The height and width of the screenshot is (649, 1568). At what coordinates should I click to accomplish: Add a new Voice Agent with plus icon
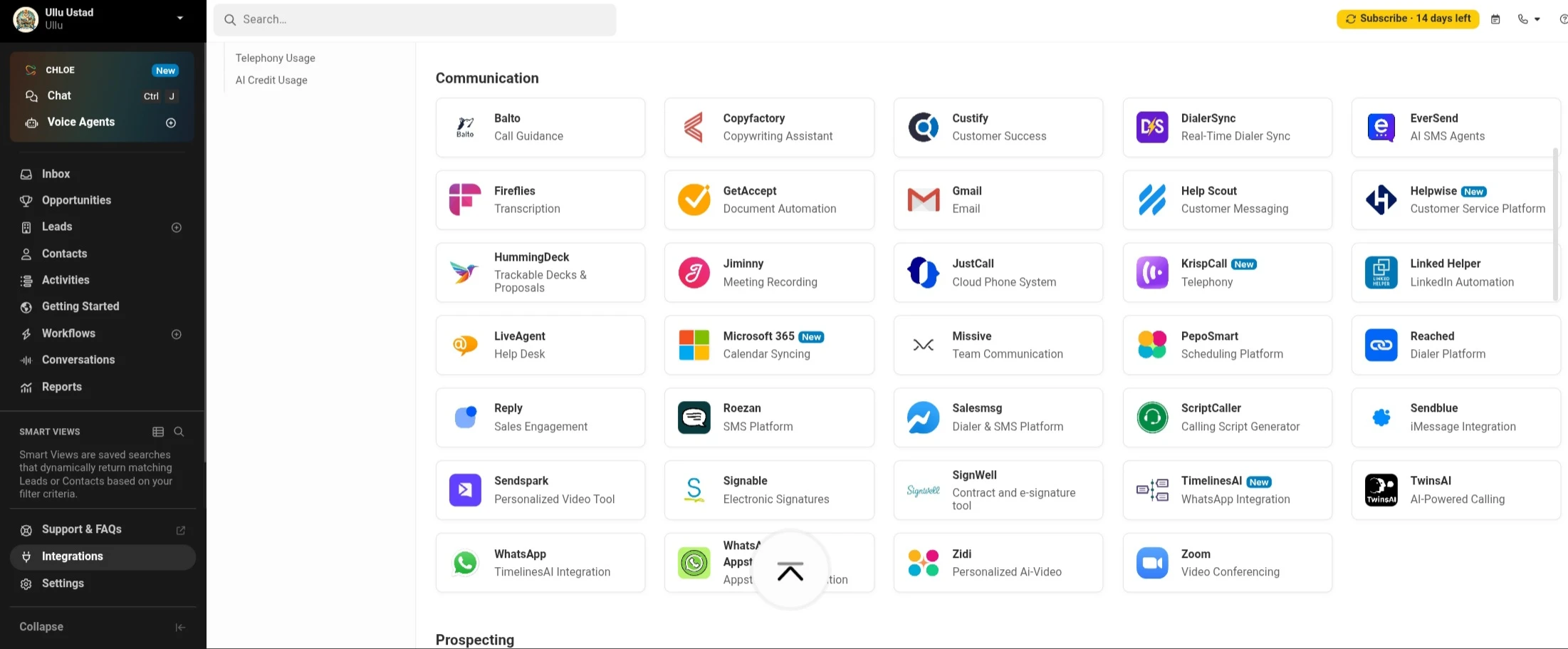(171, 123)
